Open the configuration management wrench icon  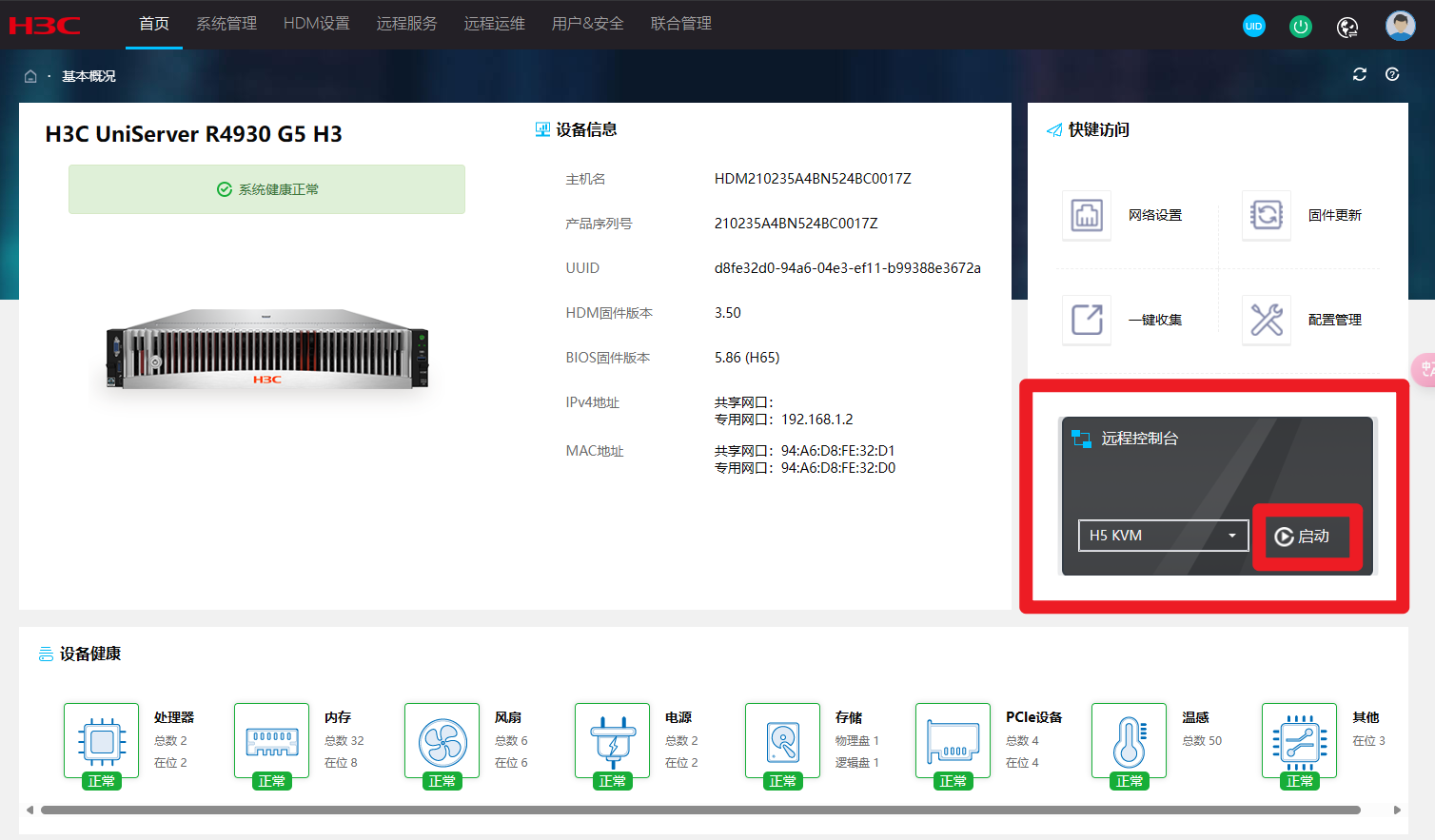click(1267, 320)
